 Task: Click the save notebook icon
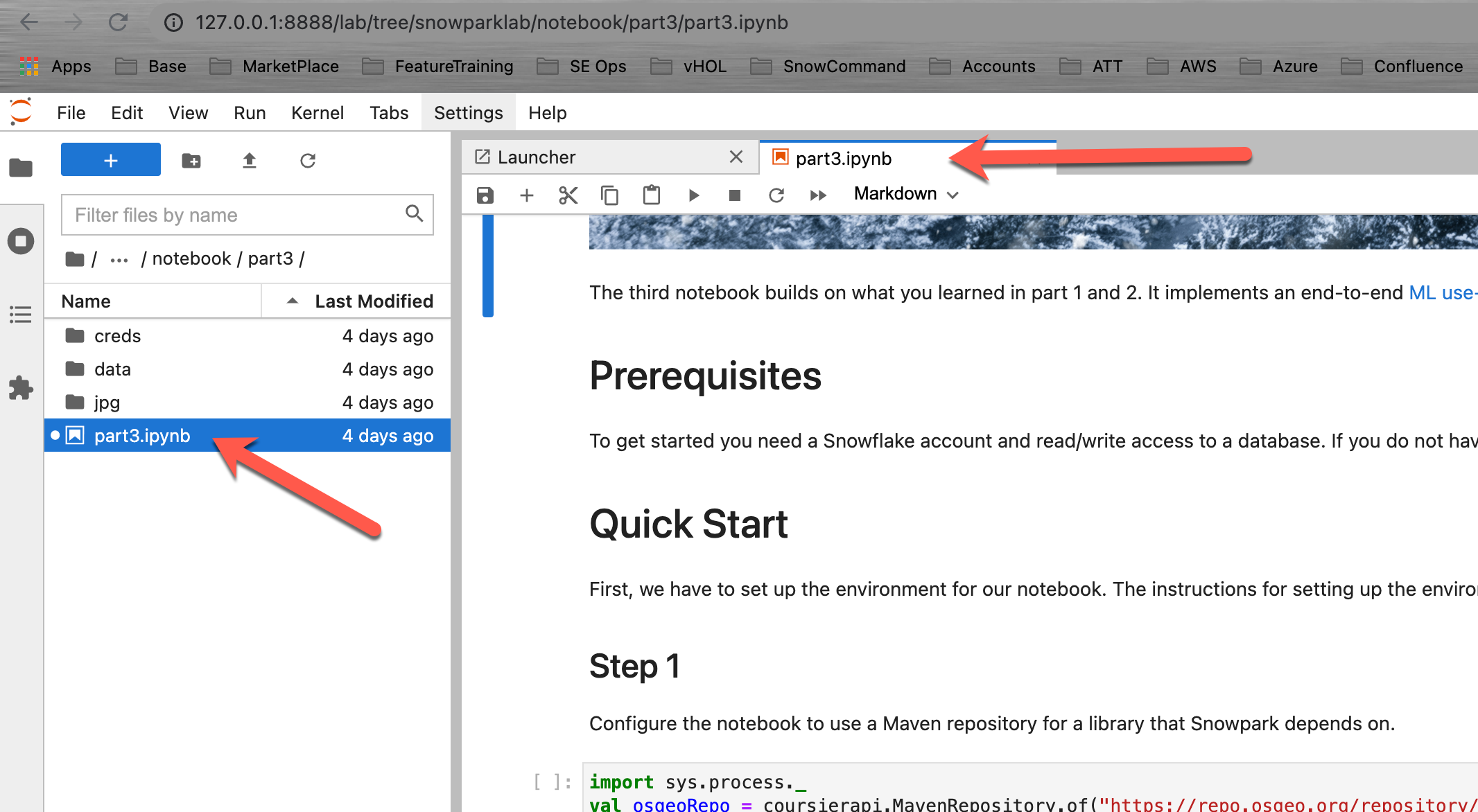pyautogui.click(x=485, y=195)
